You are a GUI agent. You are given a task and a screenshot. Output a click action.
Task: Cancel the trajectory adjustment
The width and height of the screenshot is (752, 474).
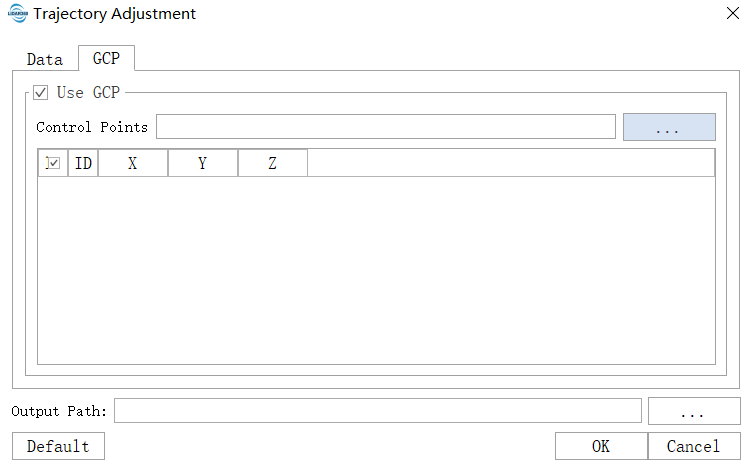tap(694, 446)
